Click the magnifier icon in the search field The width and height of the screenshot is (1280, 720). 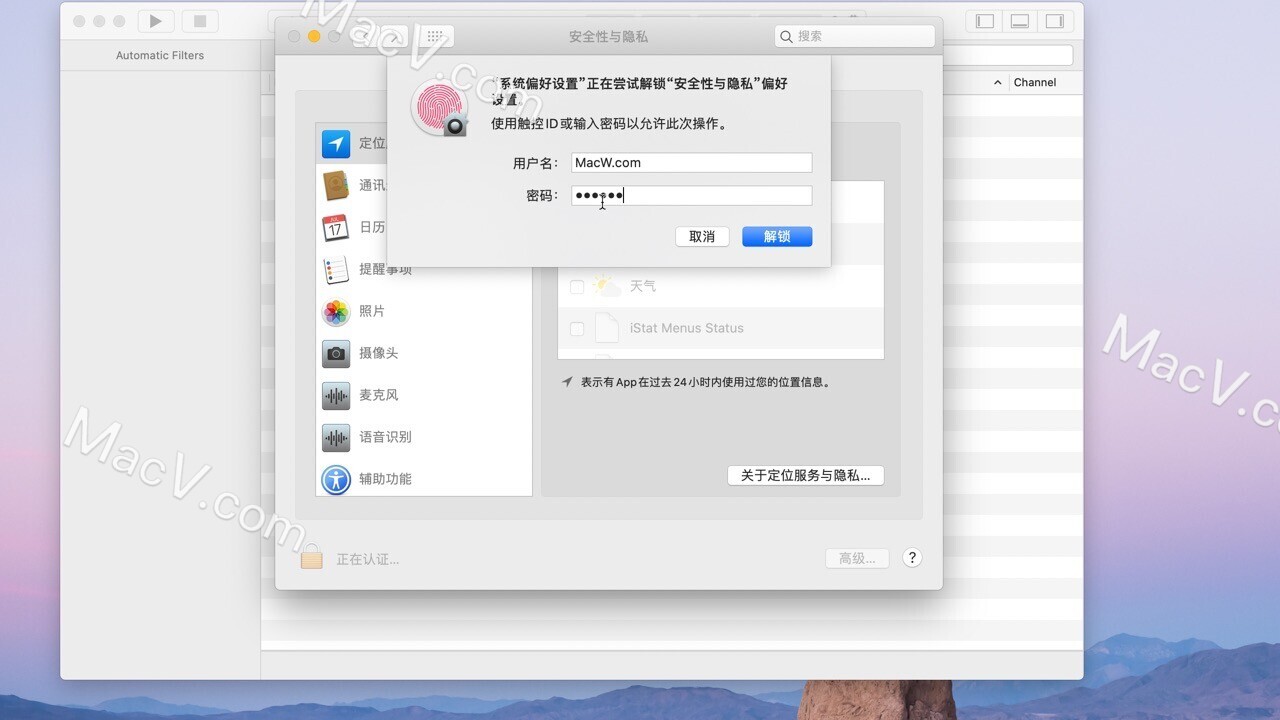pos(786,36)
